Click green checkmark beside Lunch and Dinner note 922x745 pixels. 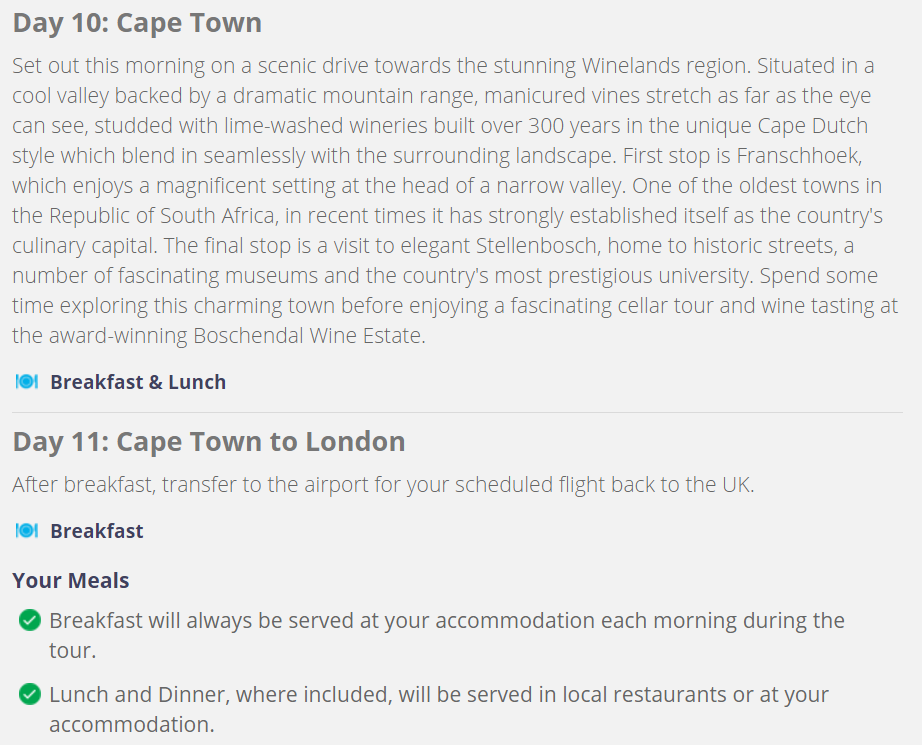click(x=30, y=694)
